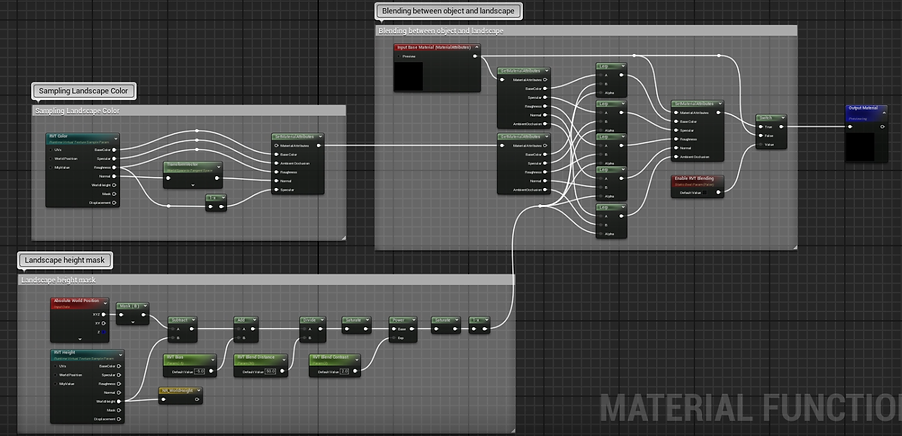Image resolution: width=902 pixels, height=436 pixels.
Task: Open the RVT Bias parameter chevron
Action: [212, 359]
